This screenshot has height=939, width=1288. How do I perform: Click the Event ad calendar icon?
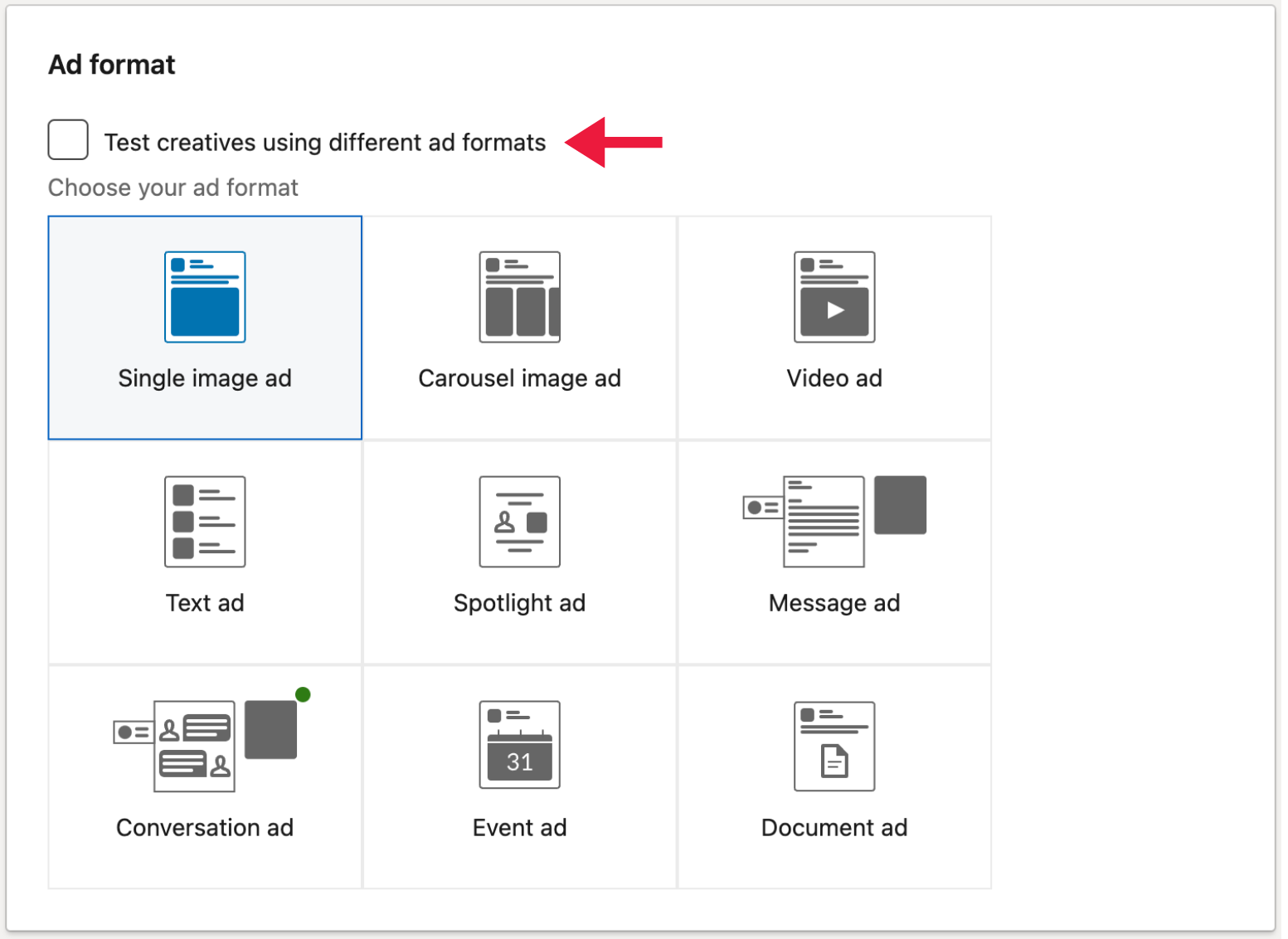(519, 744)
